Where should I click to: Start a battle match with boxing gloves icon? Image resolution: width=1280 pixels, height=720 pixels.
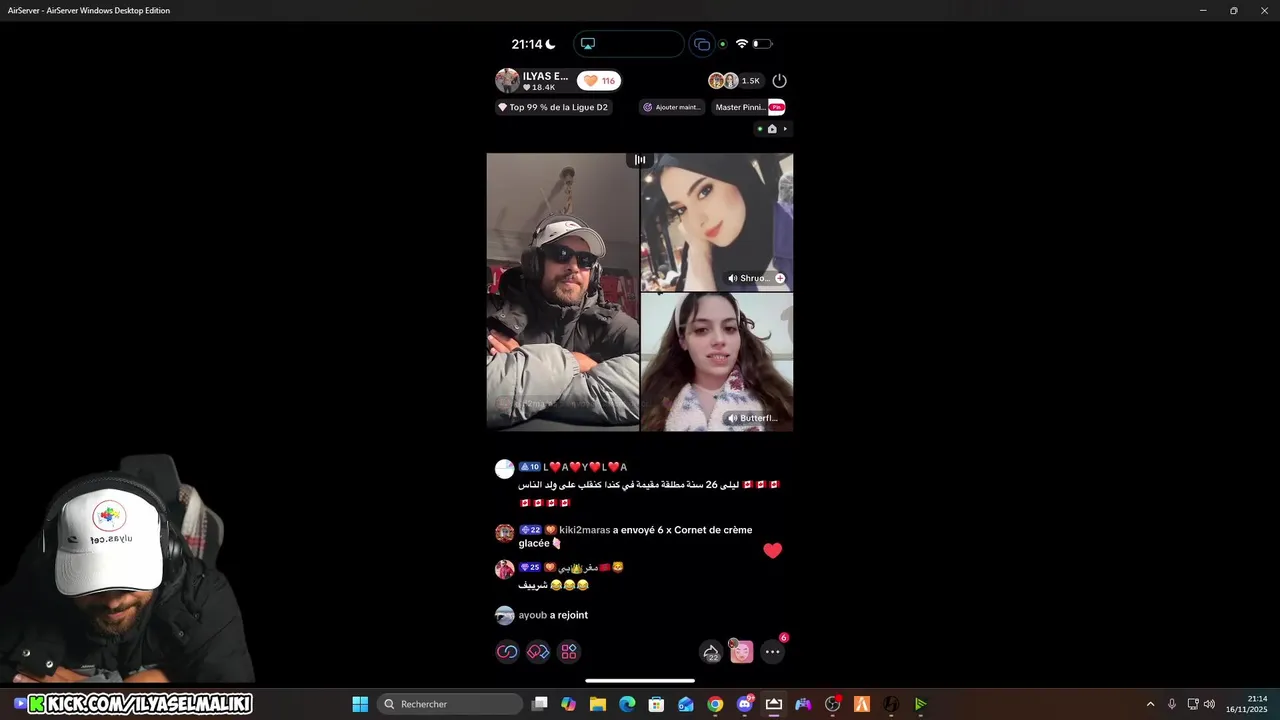pyautogui.click(x=538, y=652)
